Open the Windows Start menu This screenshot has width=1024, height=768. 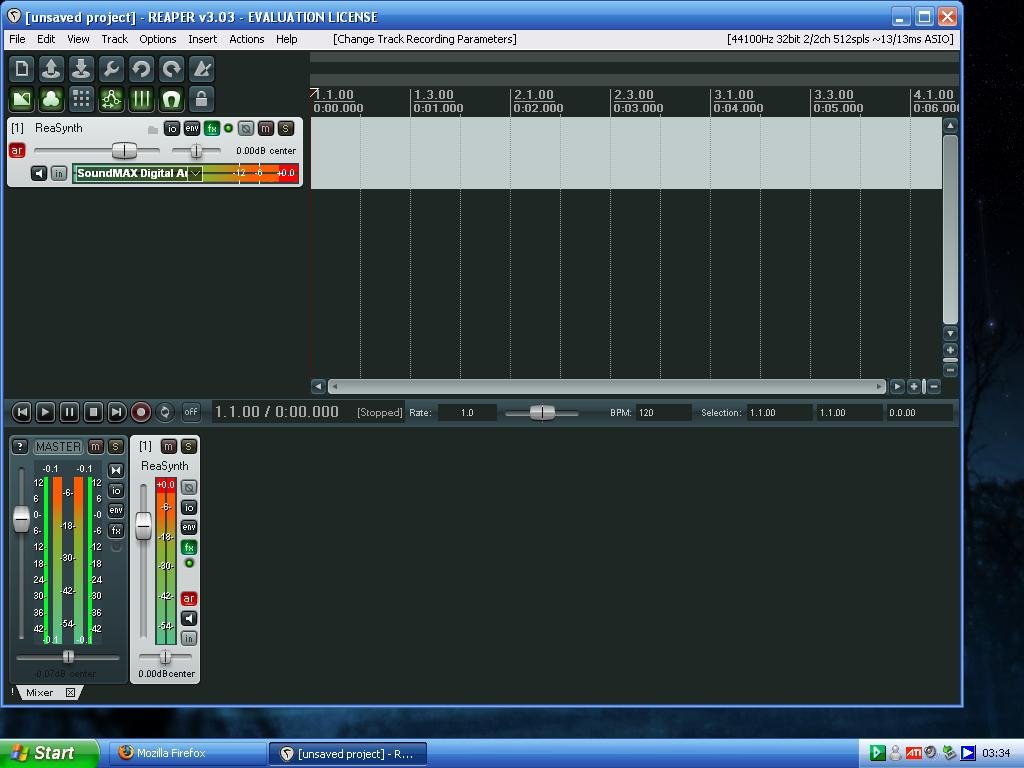click(49, 753)
